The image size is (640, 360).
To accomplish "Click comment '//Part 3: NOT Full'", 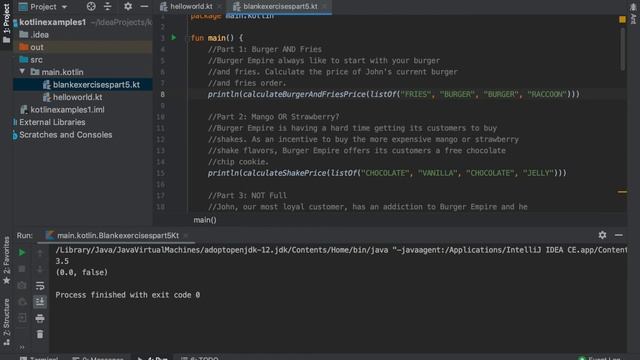I will coord(247,196).
